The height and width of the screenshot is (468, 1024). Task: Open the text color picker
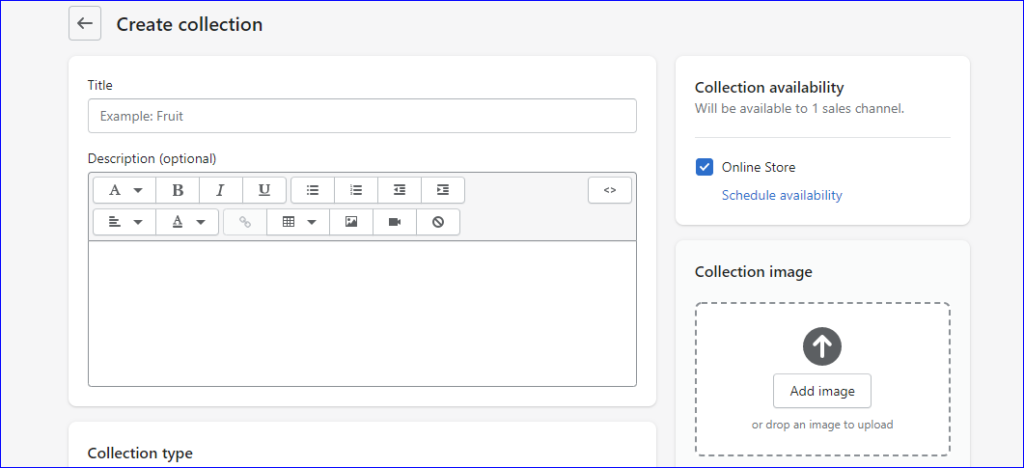pyautogui.click(x=187, y=222)
